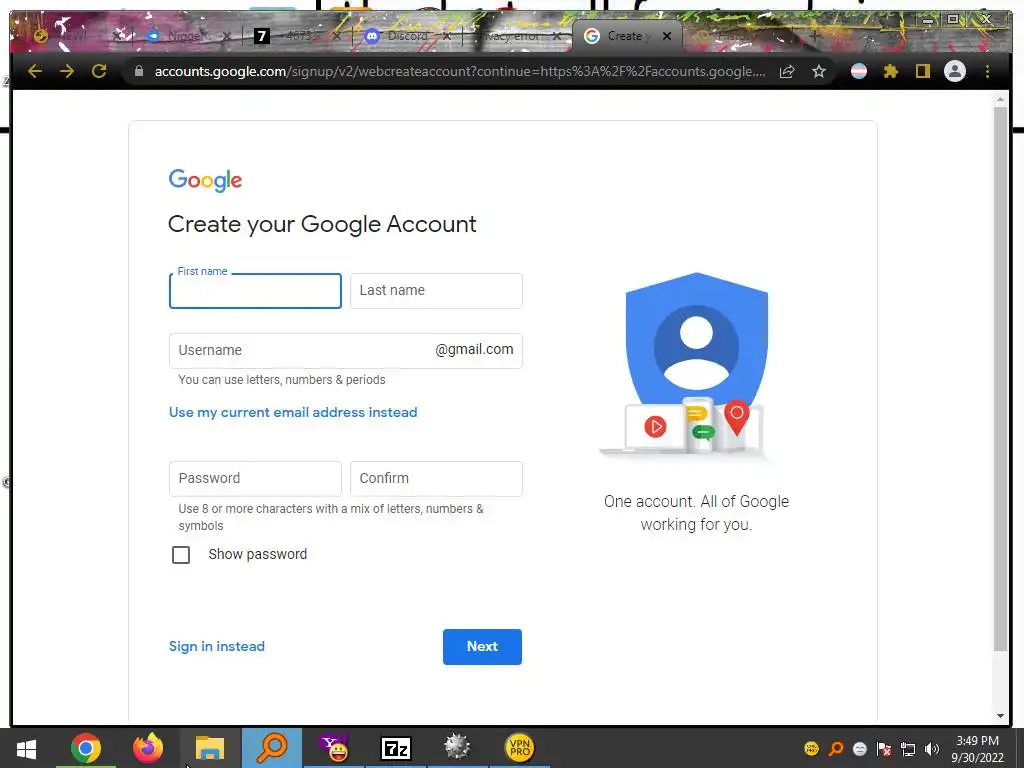Close the Discord tab
Image resolution: width=1024 pixels, height=768 pixels.
[447, 36]
